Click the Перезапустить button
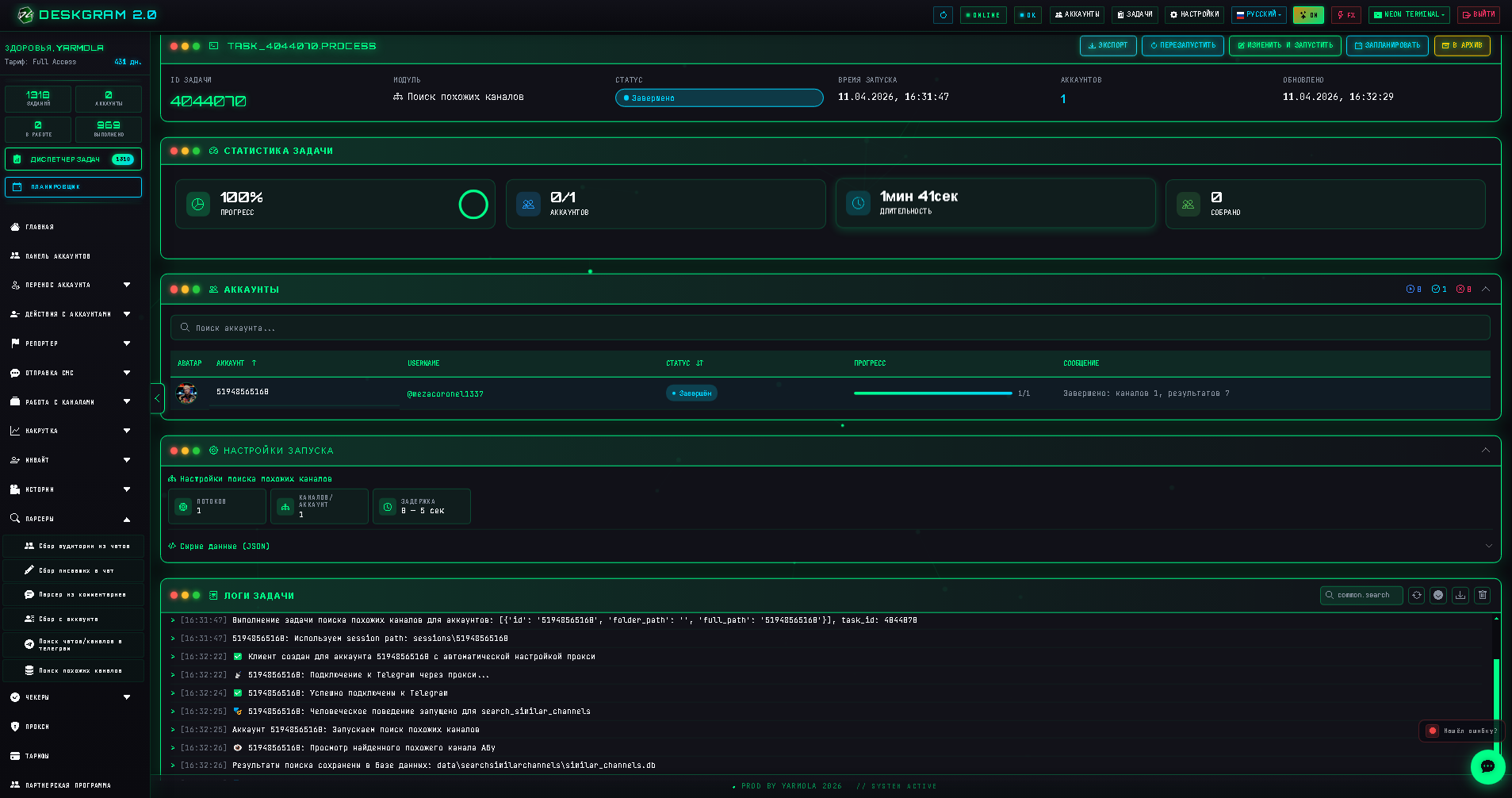Screen dimensions: 1512x798 point(1183,46)
